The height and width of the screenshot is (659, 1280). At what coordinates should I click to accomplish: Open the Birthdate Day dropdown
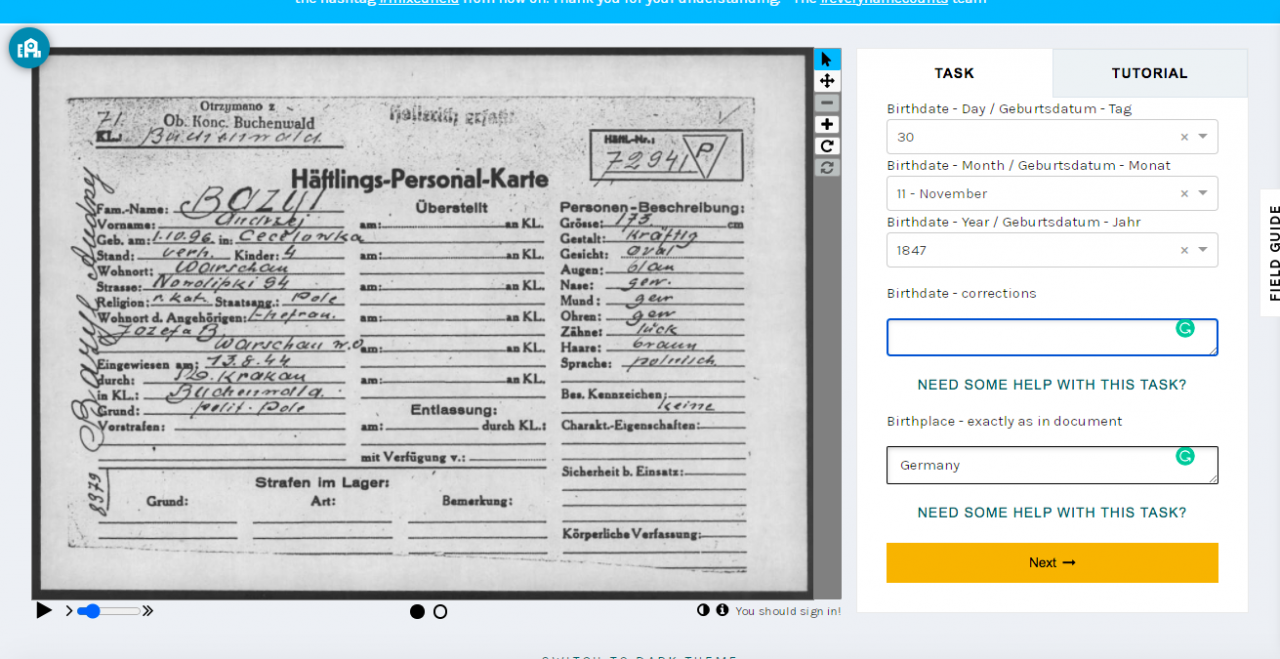[1052, 137]
